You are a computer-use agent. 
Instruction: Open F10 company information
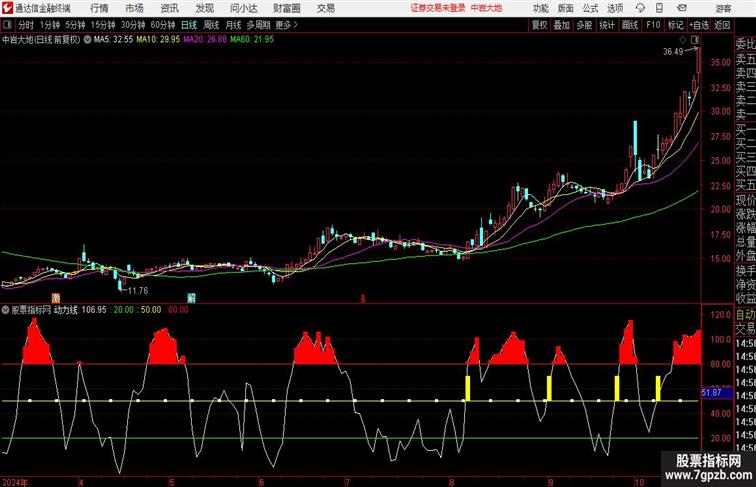[653, 25]
